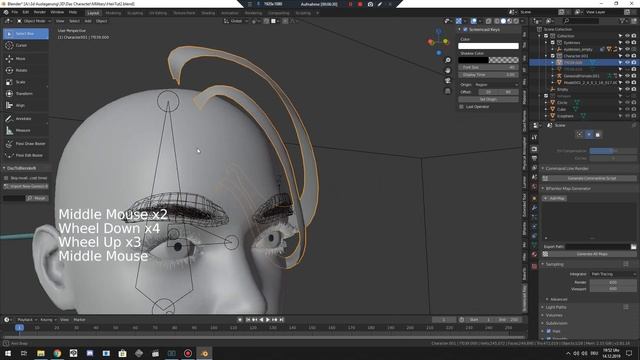Click the white Color swatch

coord(488,46)
